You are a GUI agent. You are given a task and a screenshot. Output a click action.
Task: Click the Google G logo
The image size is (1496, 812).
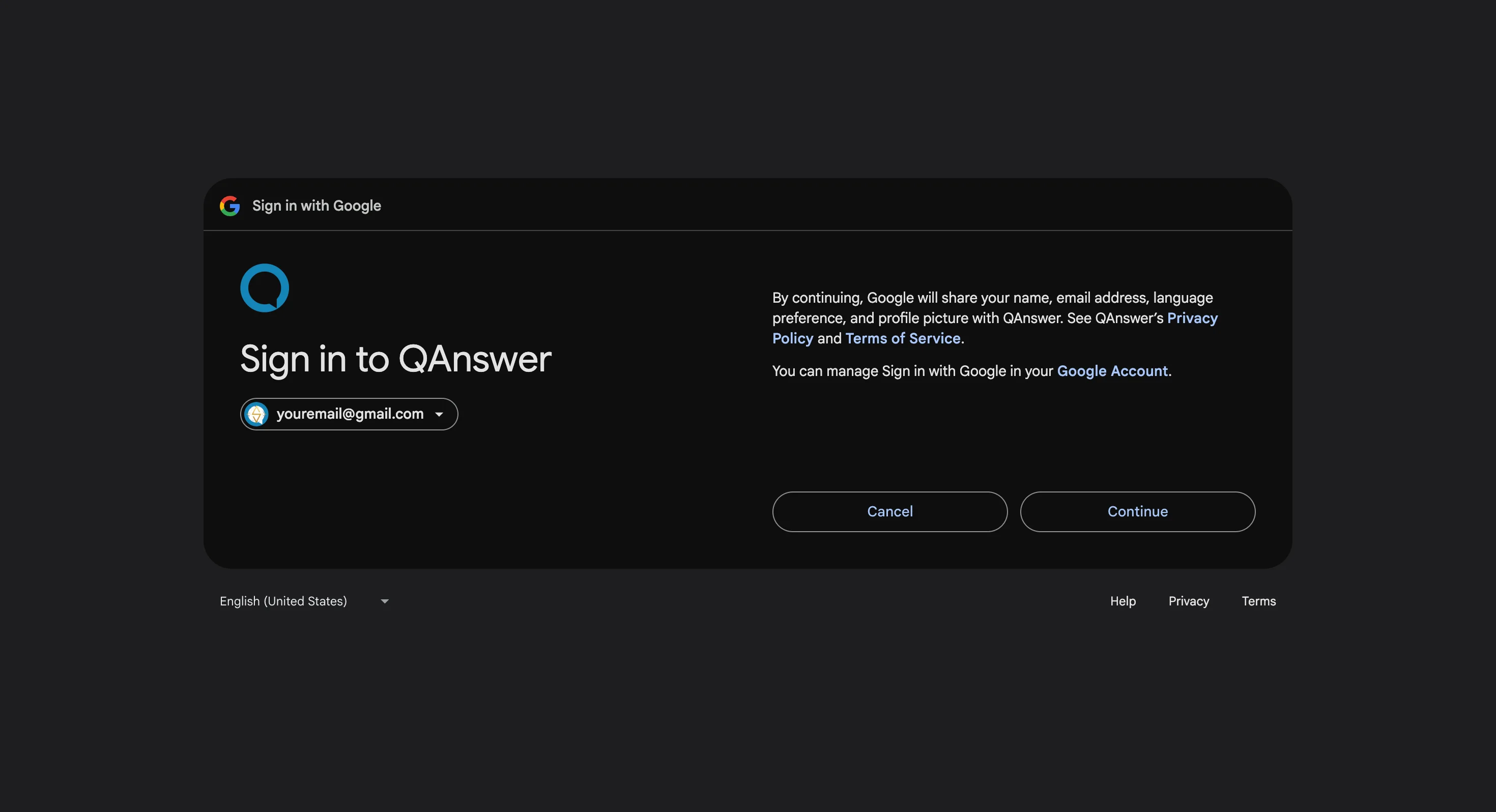coord(229,206)
